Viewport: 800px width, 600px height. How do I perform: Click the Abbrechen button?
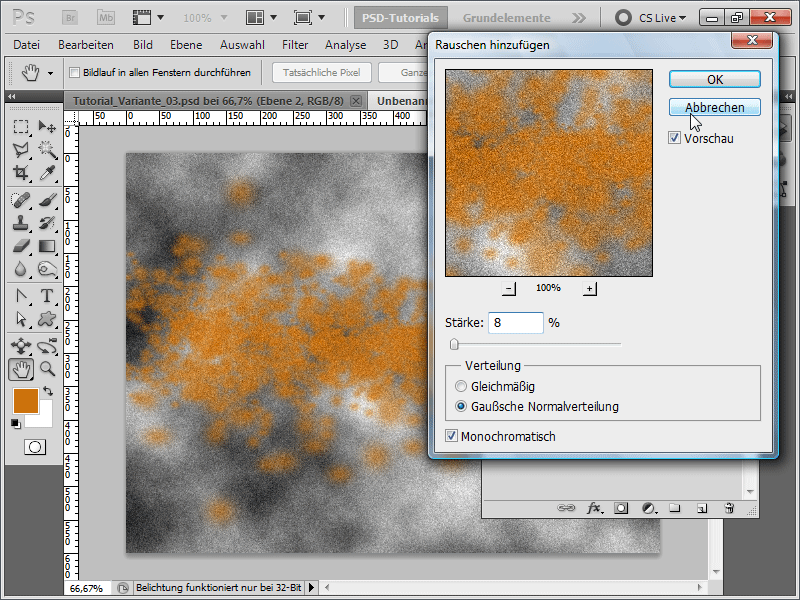pos(714,107)
